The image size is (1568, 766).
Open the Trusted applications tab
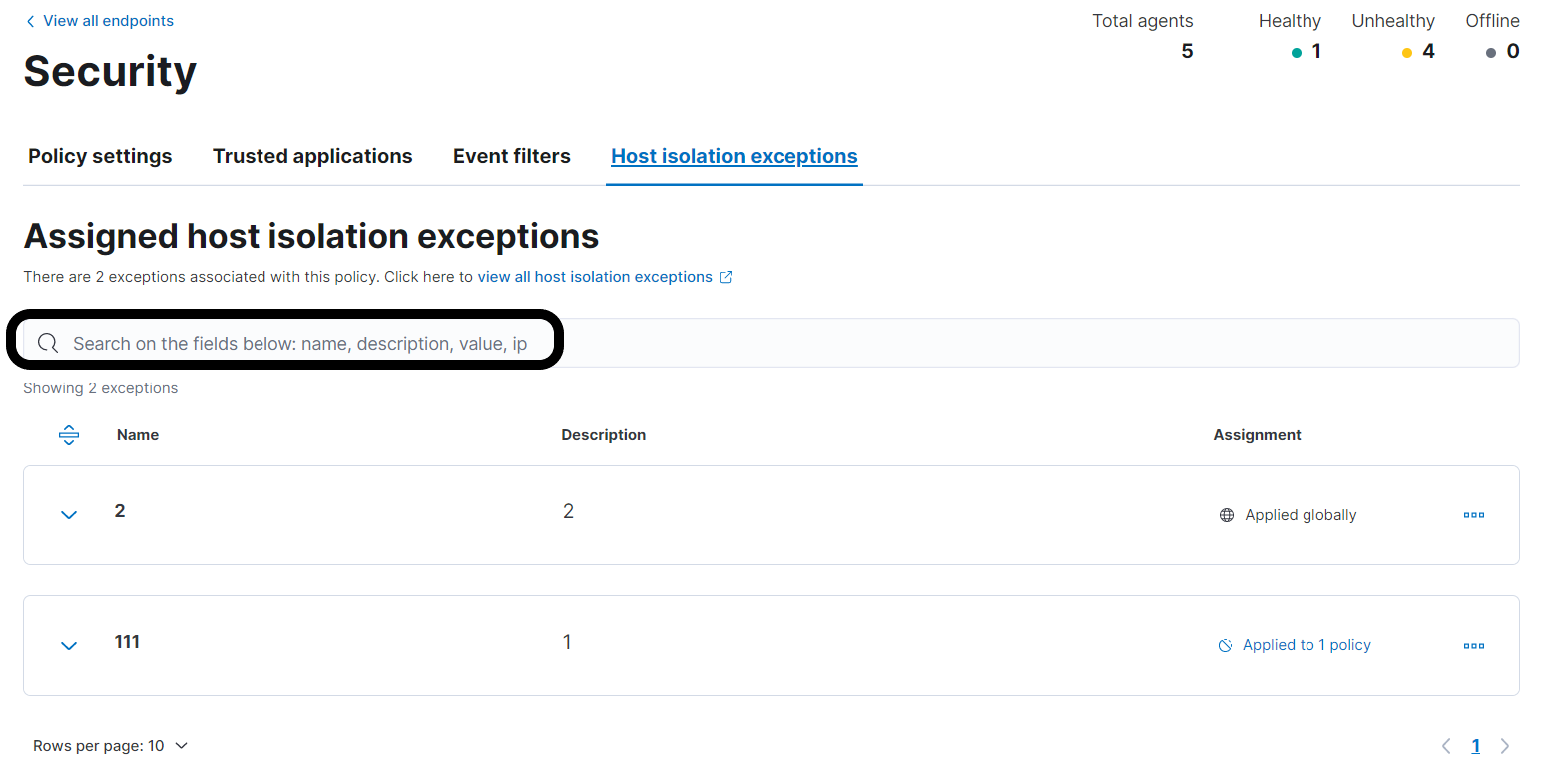[x=312, y=156]
